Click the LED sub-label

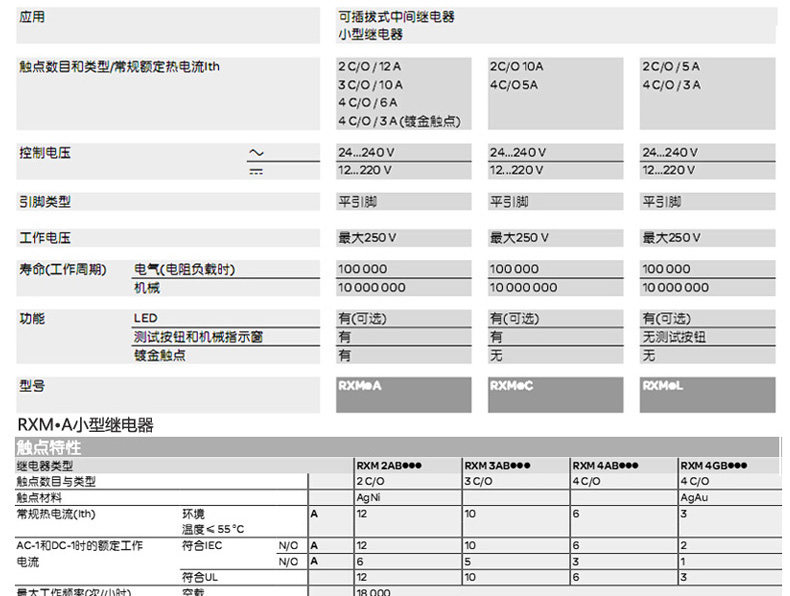(146, 318)
